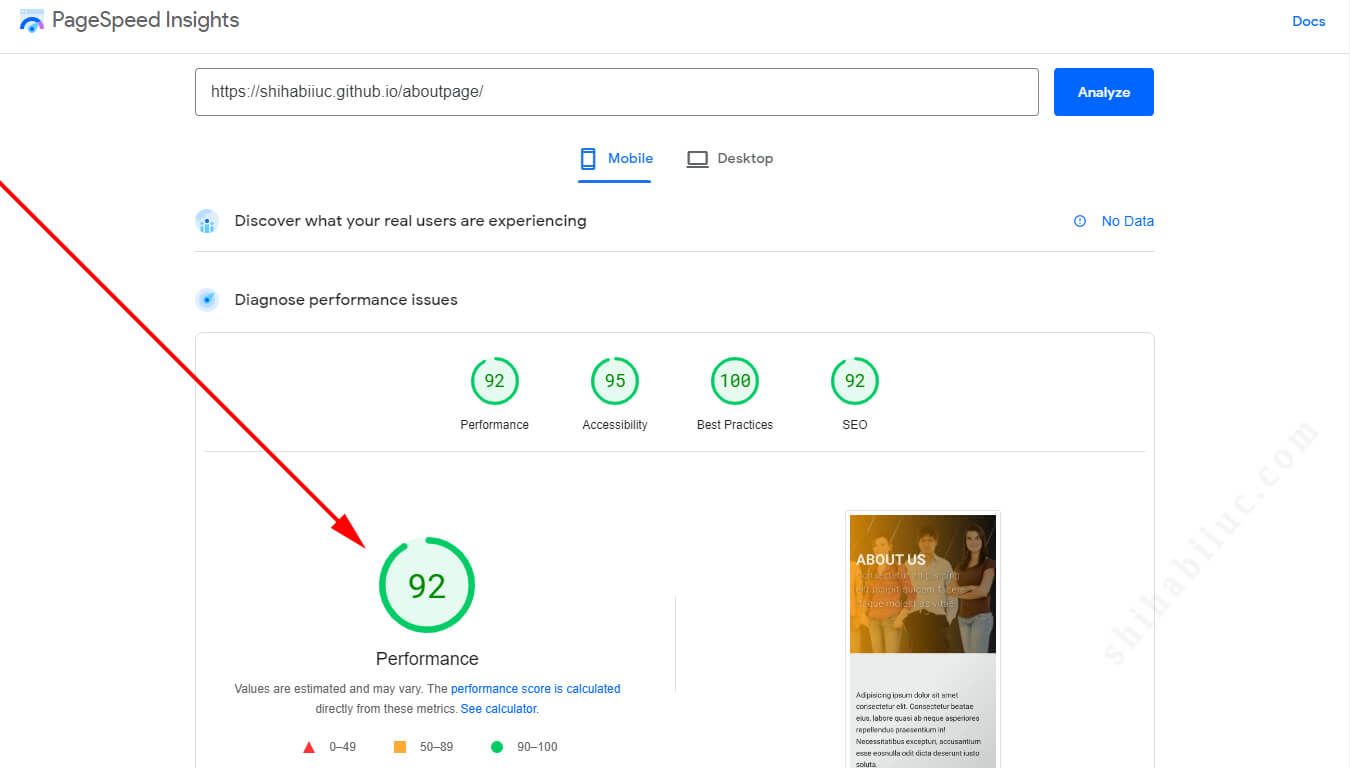Viewport: 1350px width, 768px height.
Task: Open the See calculator link
Action: tap(498, 709)
